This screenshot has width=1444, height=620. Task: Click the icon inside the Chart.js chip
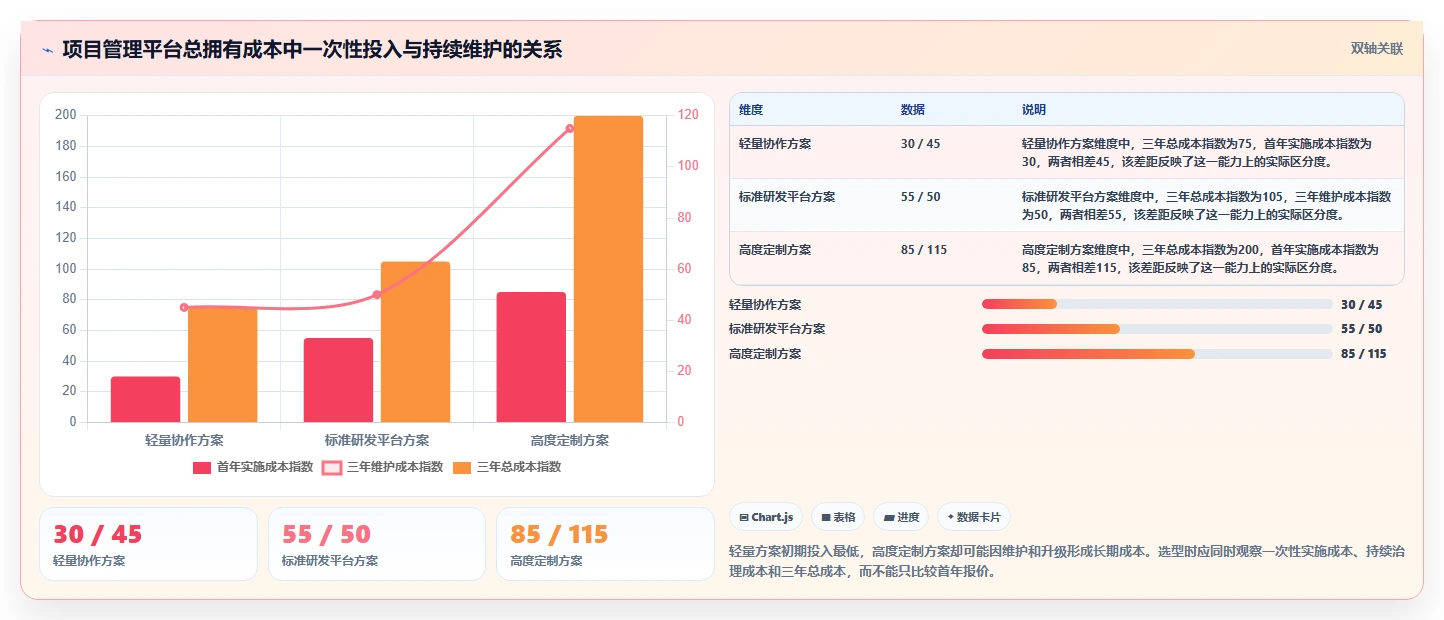(x=744, y=518)
